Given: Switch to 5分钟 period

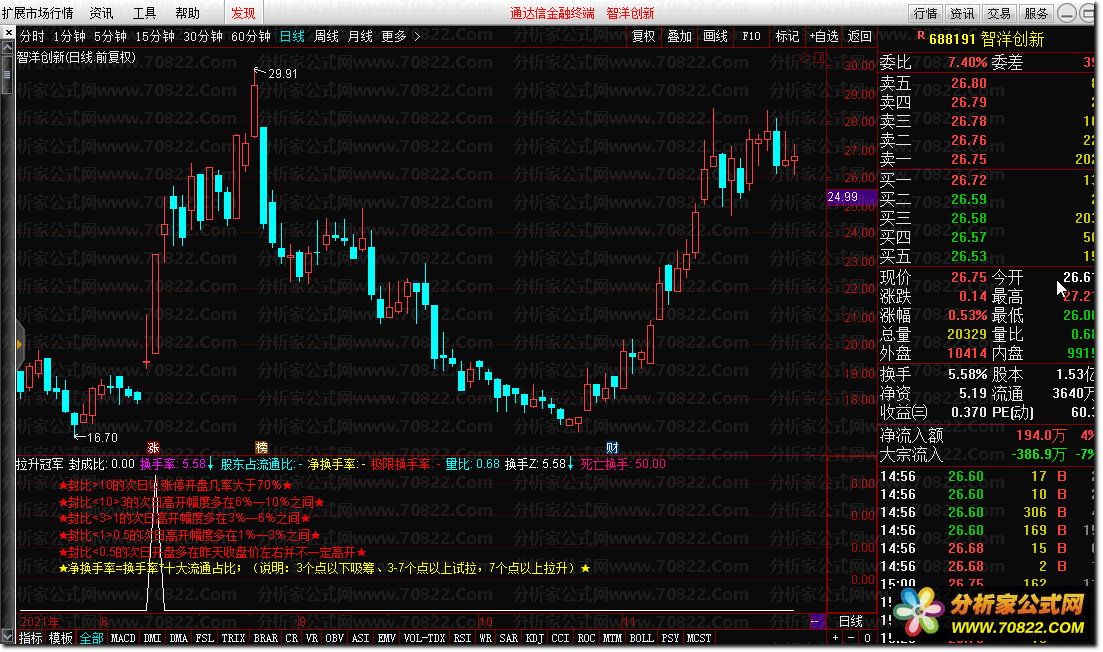Looking at the screenshot, I should click(x=110, y=37).
